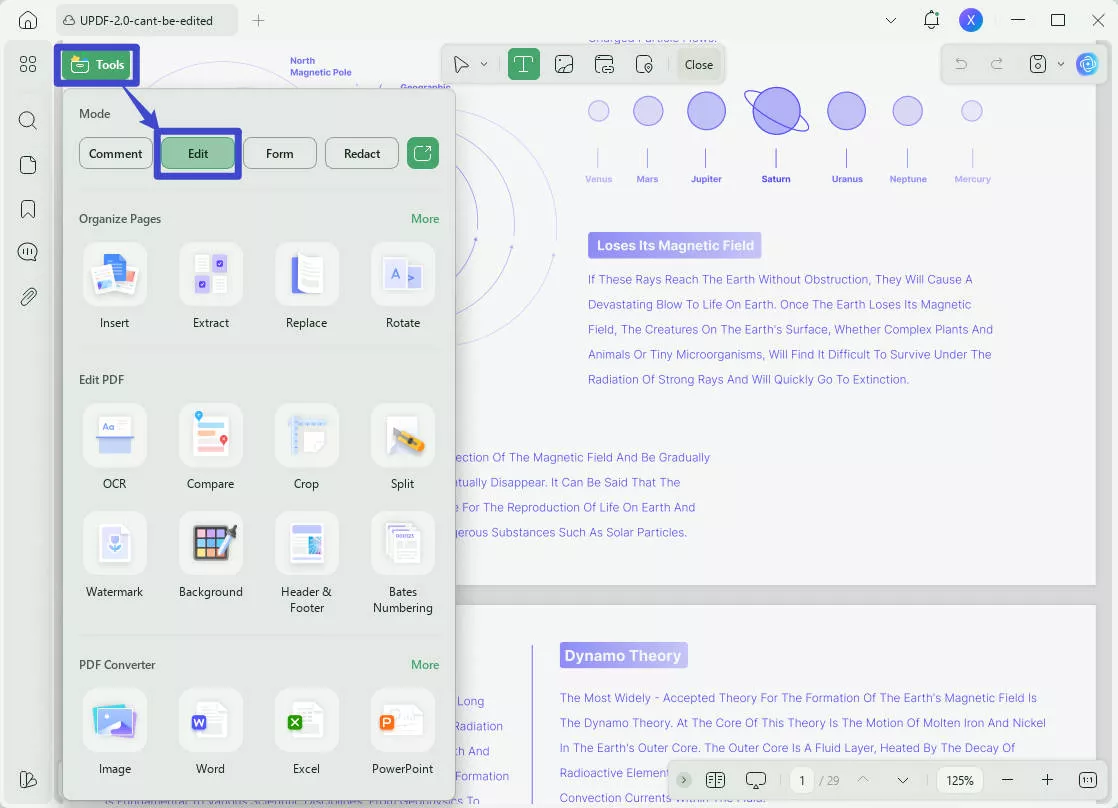
Task: Click the home icon
Action: click(x=28, y=20)
